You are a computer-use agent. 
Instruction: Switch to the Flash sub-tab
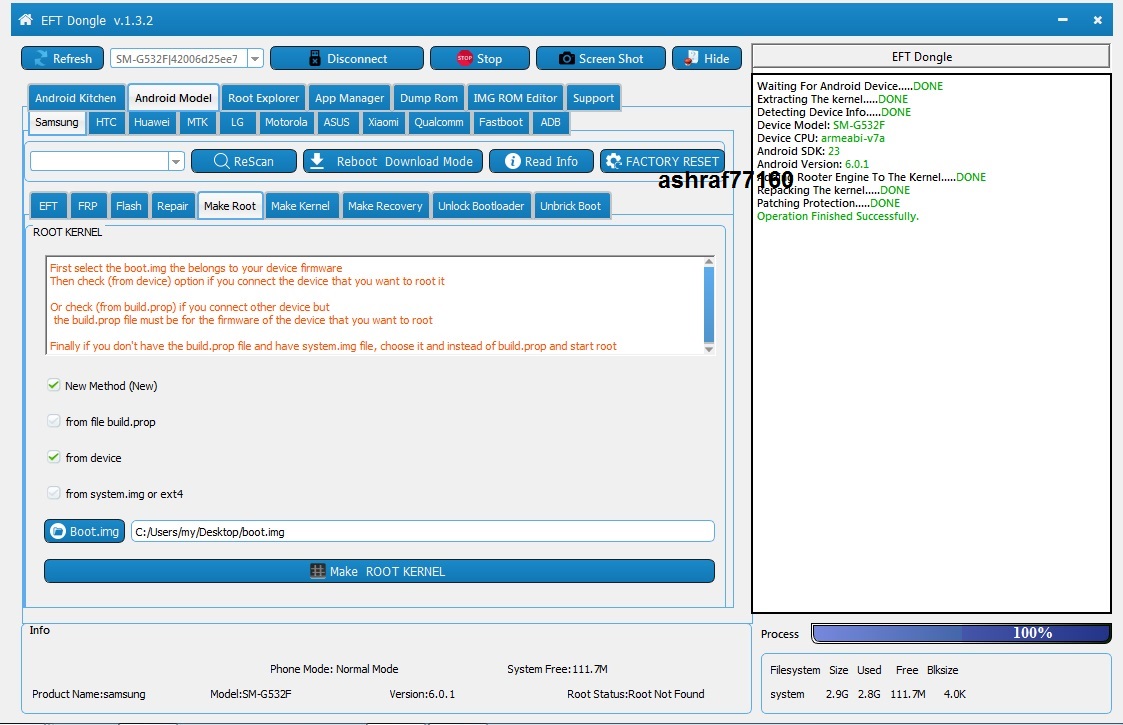pyautogui.click(x=129, y=206)
